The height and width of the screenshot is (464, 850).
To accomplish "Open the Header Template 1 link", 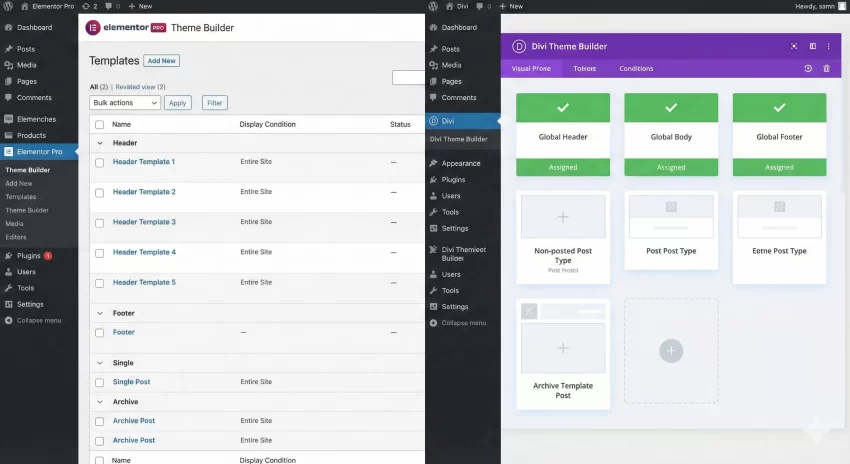I will 144,162.
